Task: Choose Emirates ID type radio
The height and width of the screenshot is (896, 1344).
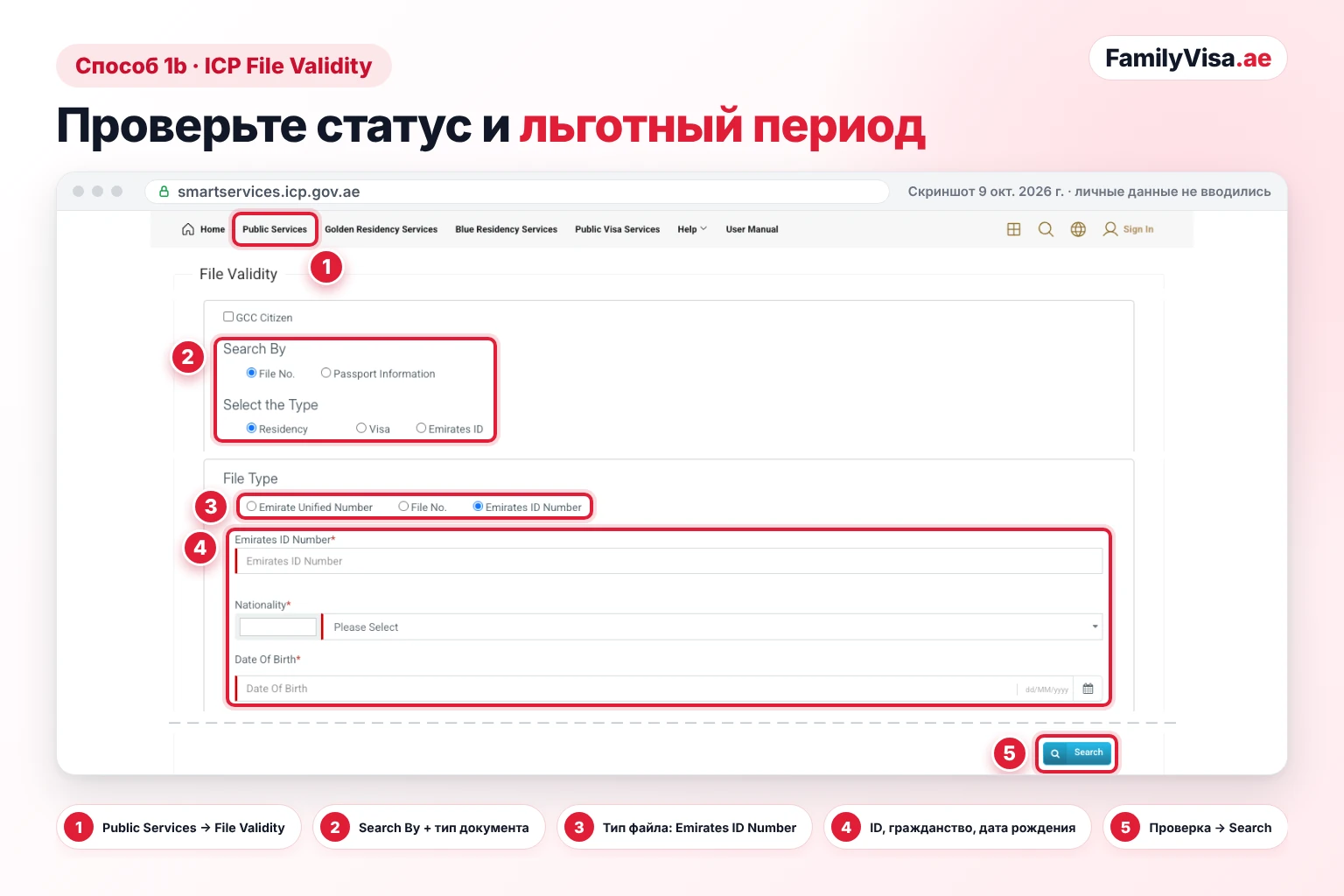Action: point(421,428)
